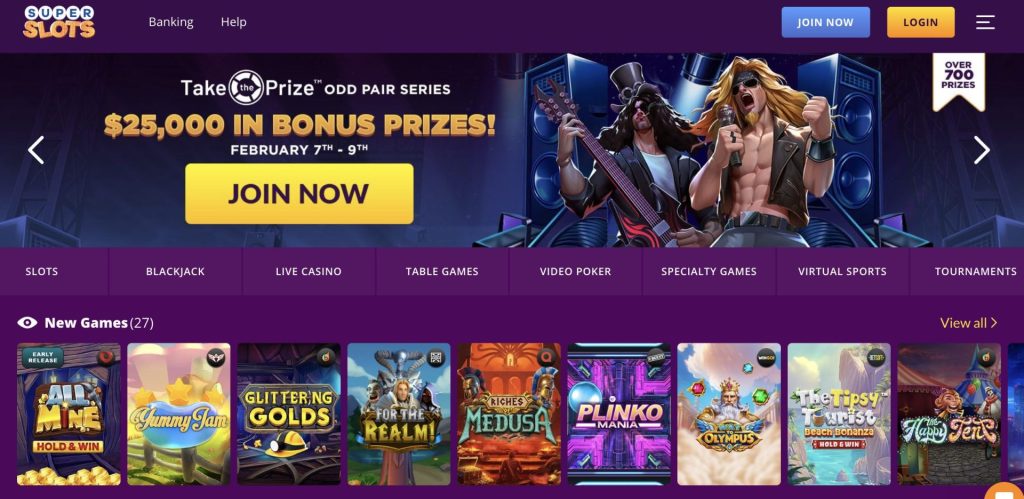This screenshot has height=499, width=1024.
Task: Open the Banking menu item
Action: click(171, 22)
